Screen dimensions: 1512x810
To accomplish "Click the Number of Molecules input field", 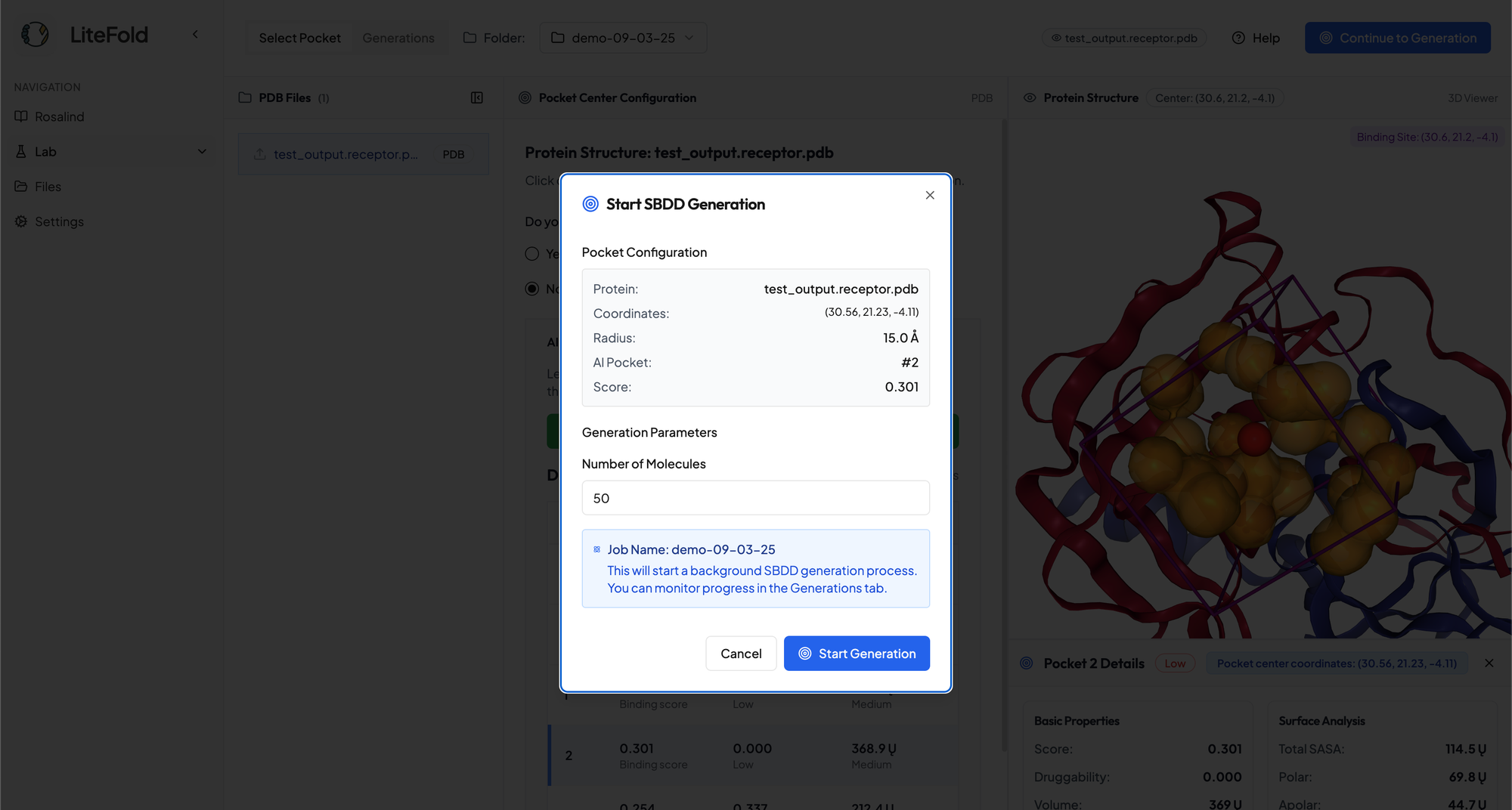I will 755,498.
